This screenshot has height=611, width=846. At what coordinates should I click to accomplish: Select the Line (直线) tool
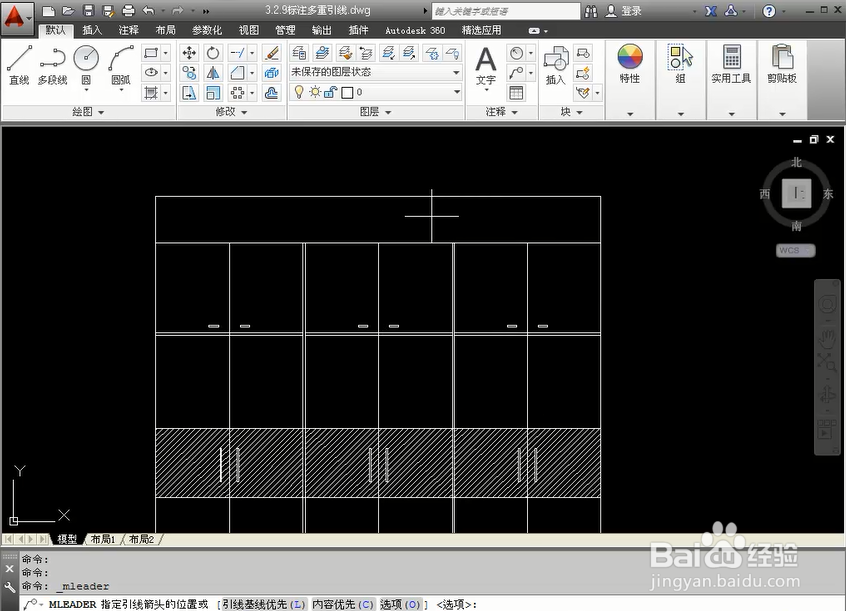coord(19,65)
